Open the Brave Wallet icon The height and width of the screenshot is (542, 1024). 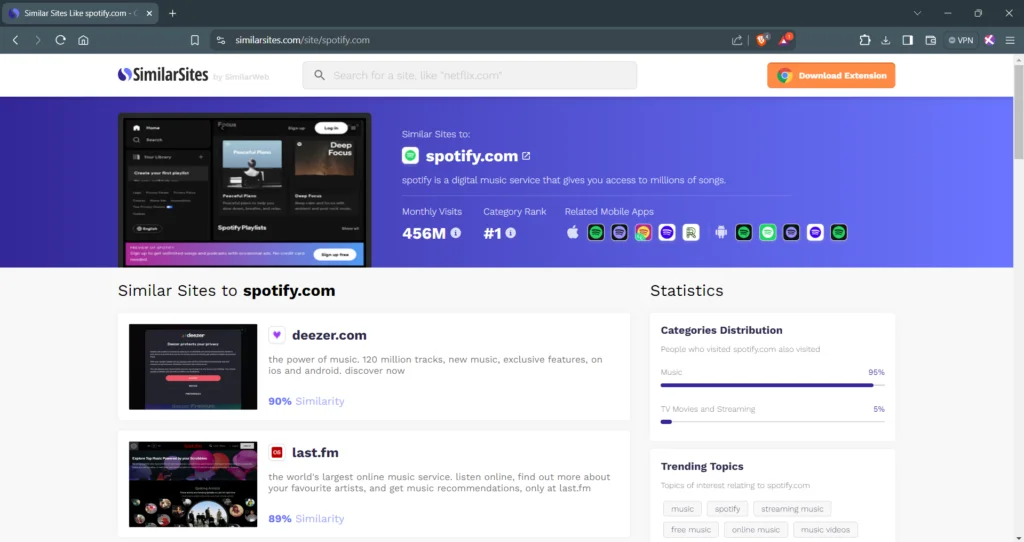click(x=931, y=40)
